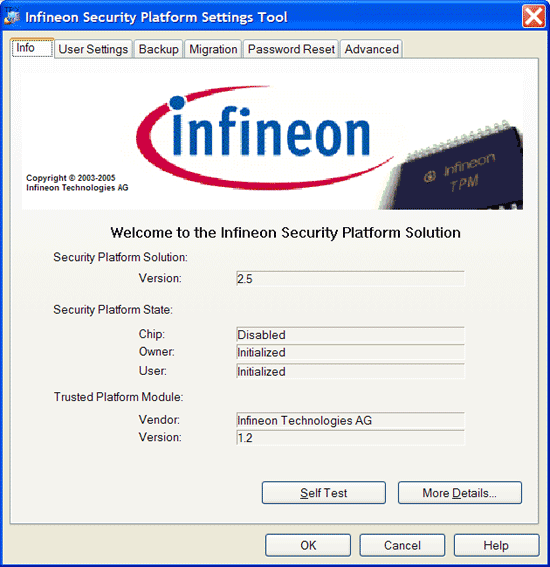Select the Info tab
Image resolution: width=550 pixels, height=567 pixels.
(32, 48)
